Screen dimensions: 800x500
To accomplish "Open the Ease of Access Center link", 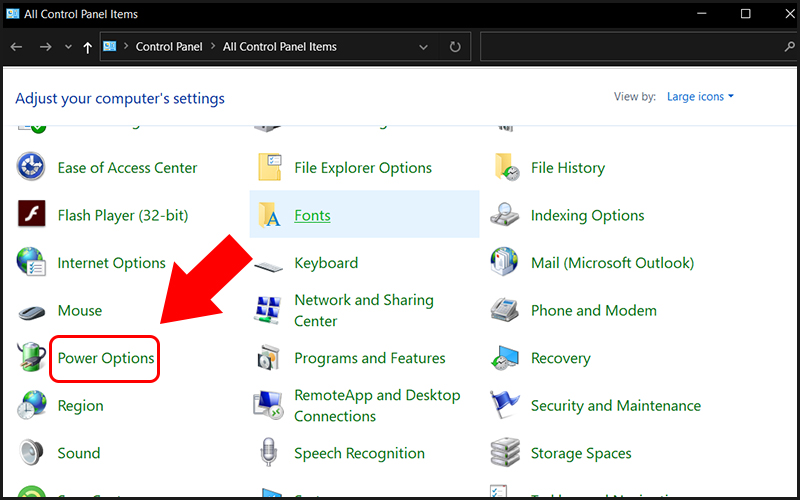I will [x=127, y=168].
